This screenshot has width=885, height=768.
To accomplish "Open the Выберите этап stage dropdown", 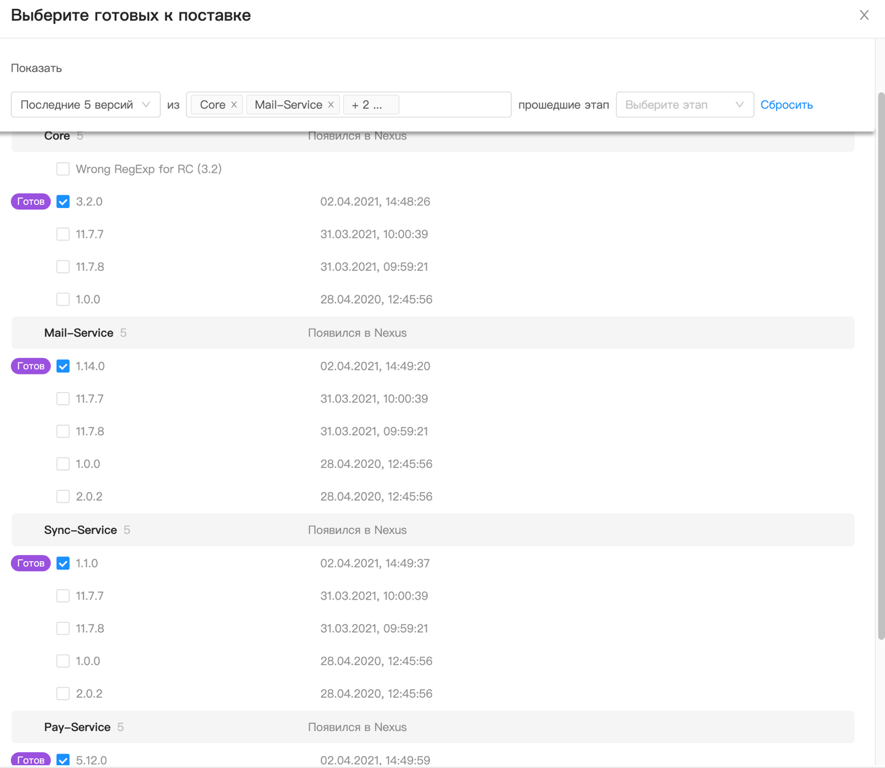I will pyautogui.click(x=684, y=105).
